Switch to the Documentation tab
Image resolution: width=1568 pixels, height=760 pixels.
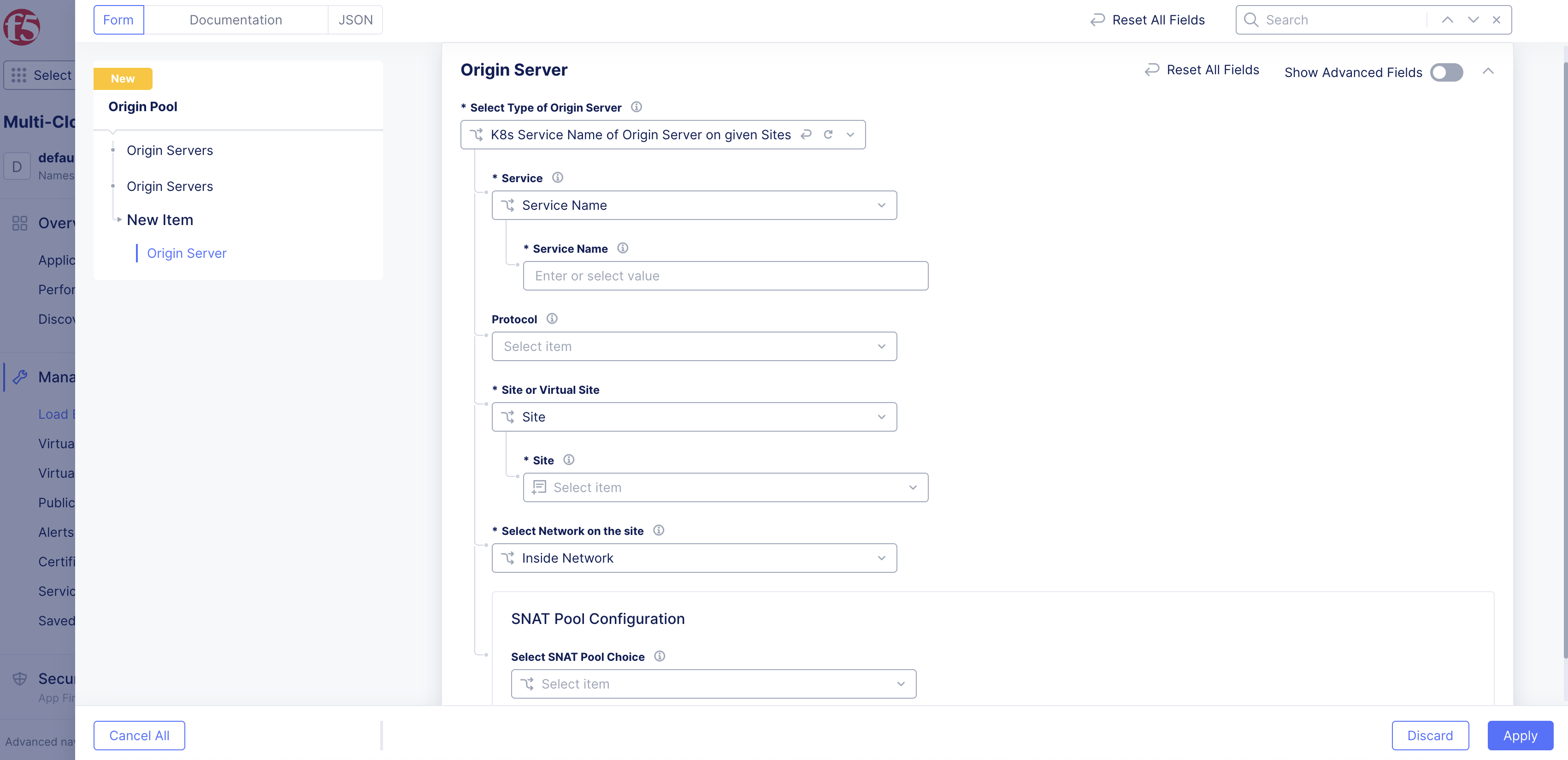[236, 19]
